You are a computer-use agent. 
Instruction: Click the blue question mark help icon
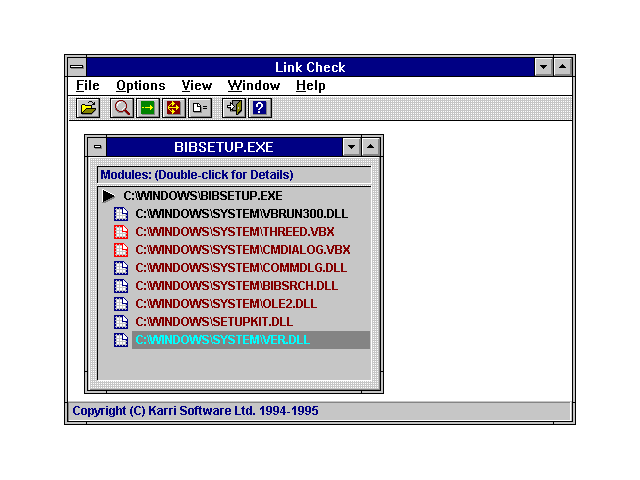[259, 108]
